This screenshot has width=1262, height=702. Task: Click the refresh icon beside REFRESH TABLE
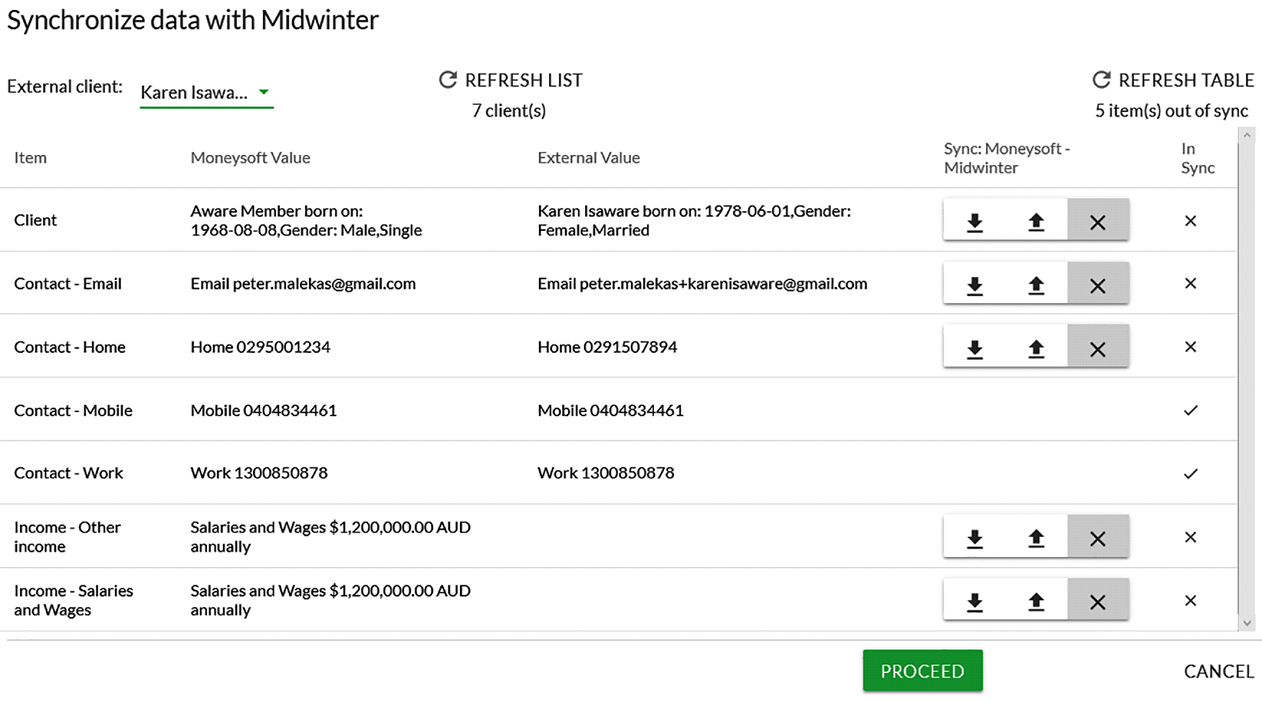(x=1101, y=80)
